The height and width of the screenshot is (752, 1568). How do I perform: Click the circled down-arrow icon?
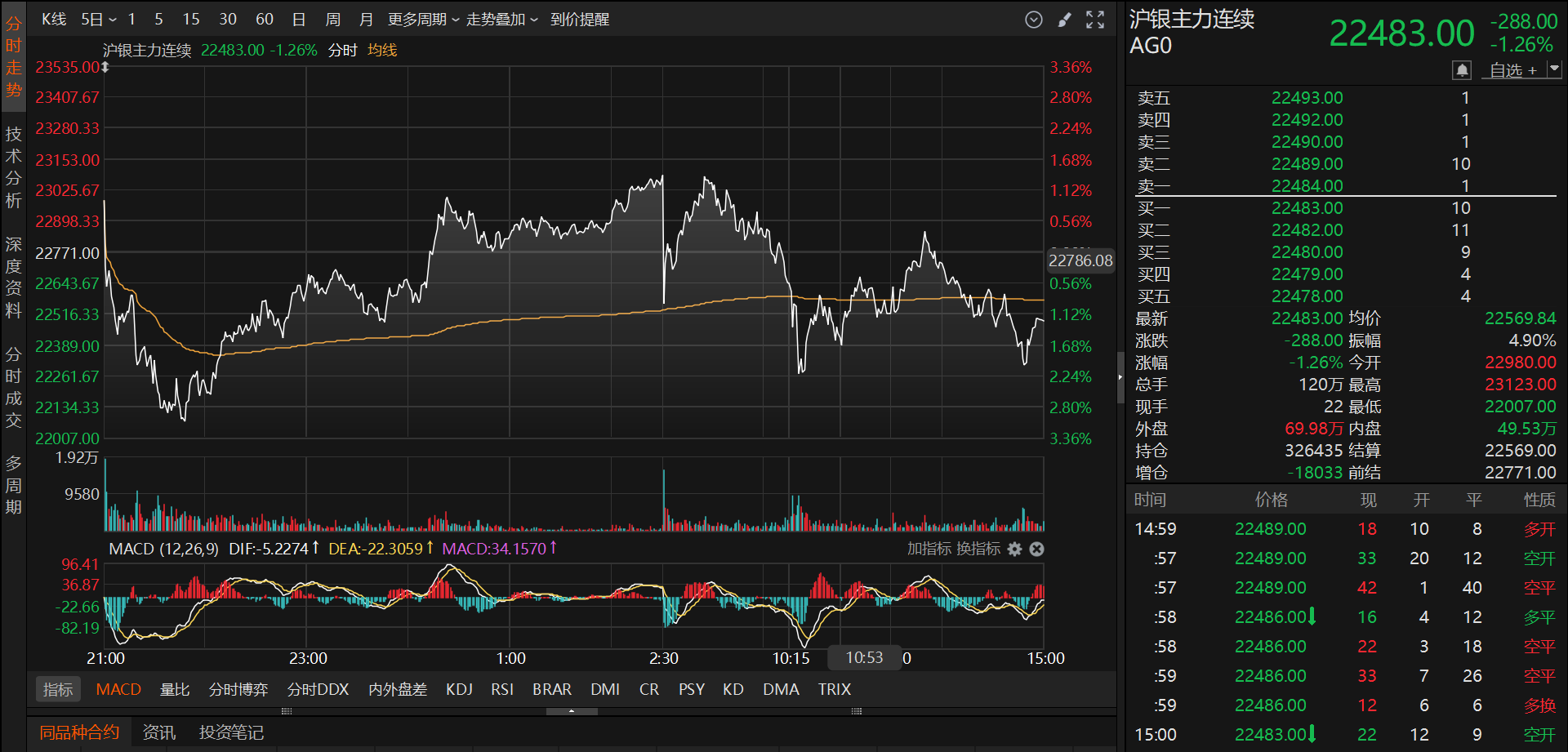[1034, 20]
